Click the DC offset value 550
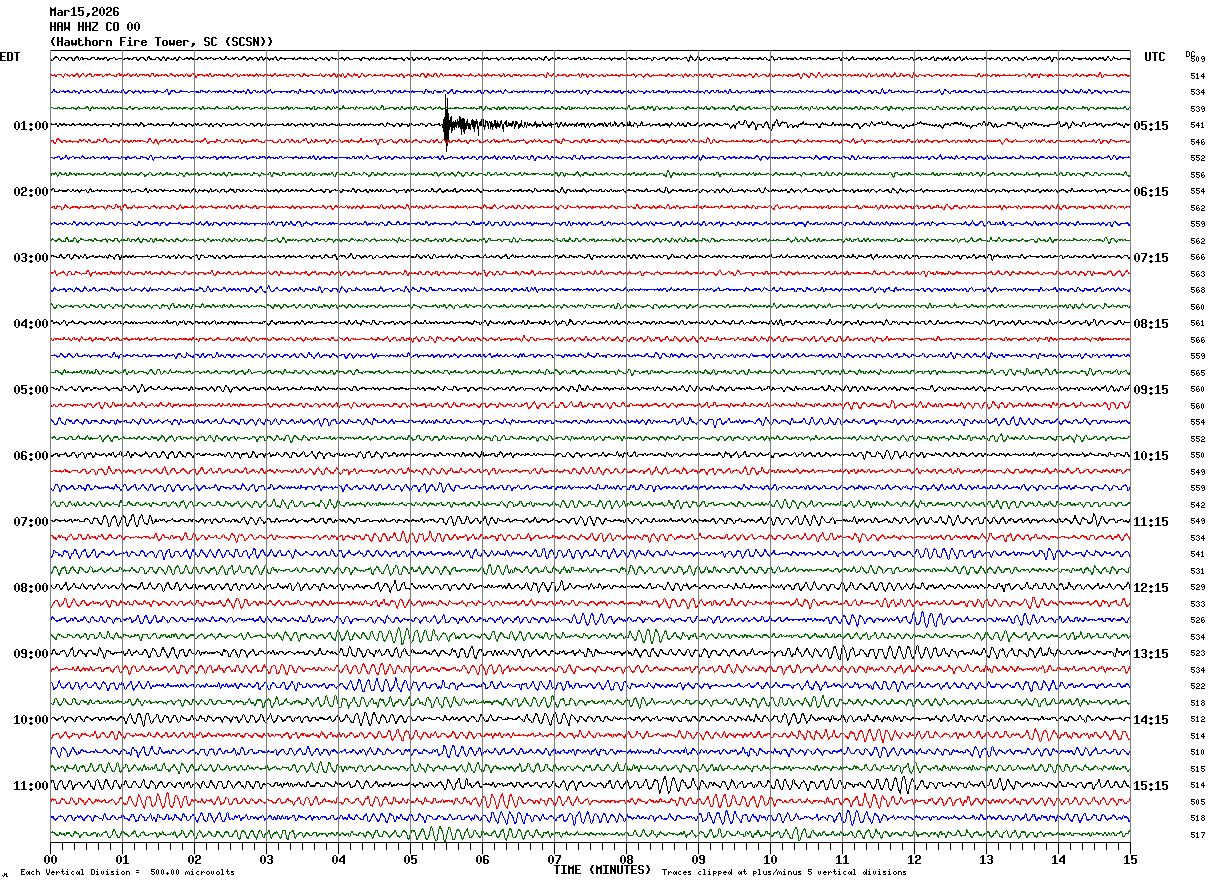The image size is (1210, 886). (1197, 456)
